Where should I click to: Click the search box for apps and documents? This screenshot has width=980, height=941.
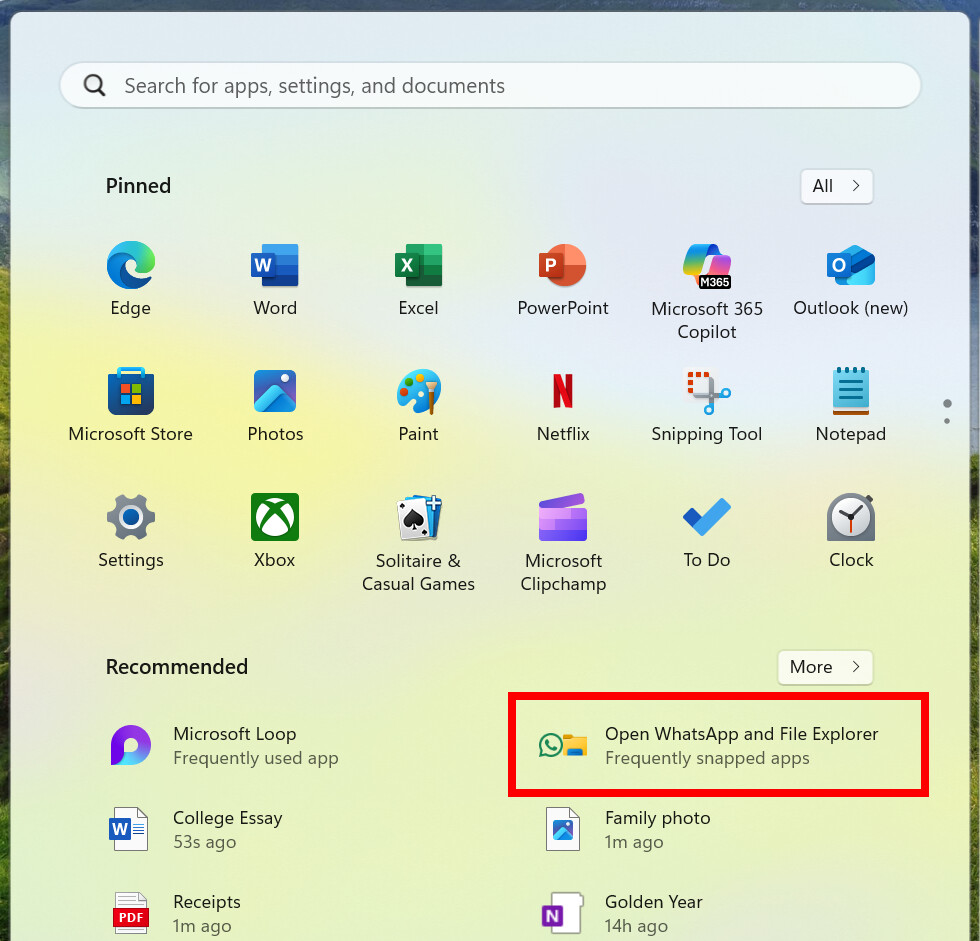click(490, 86)
